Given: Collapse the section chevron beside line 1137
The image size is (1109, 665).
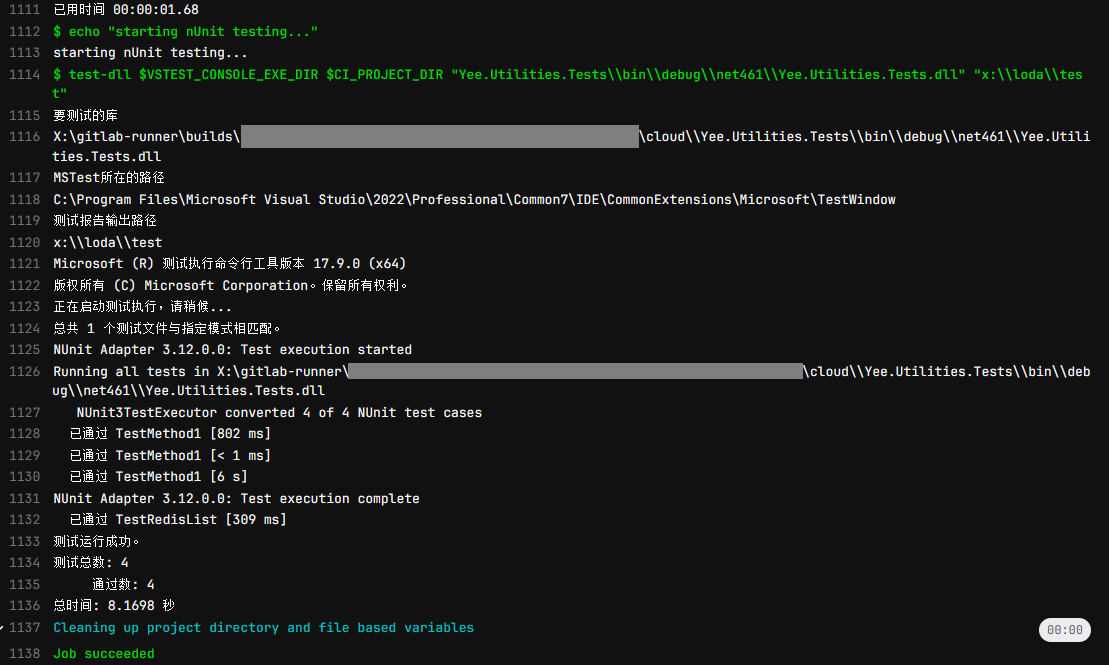Looking at the screenshot, I should point(3,627).
